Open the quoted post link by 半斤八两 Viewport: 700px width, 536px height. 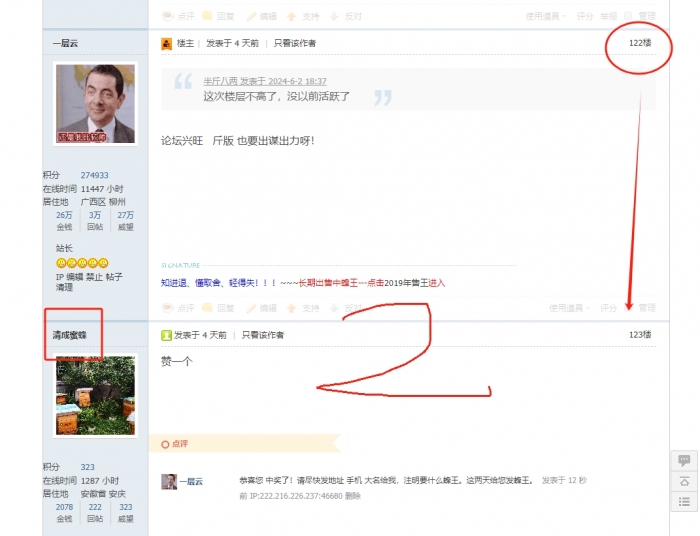pyautogui.click(x=264, y=81)
